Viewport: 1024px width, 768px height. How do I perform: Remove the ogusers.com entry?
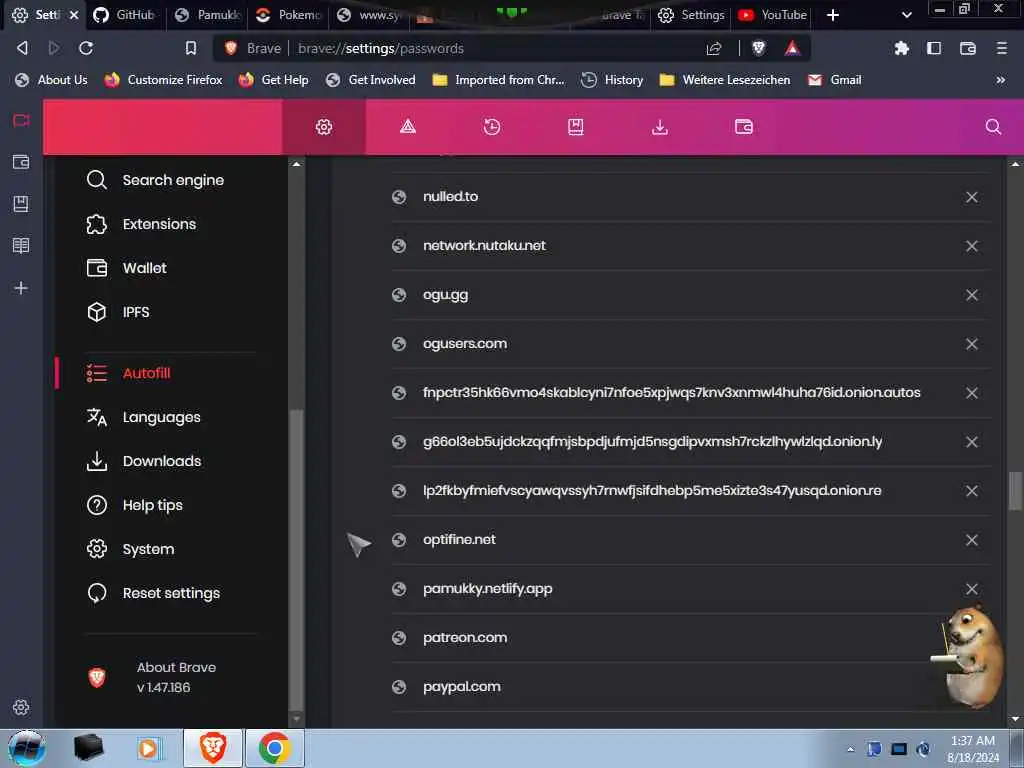[972, 344]
